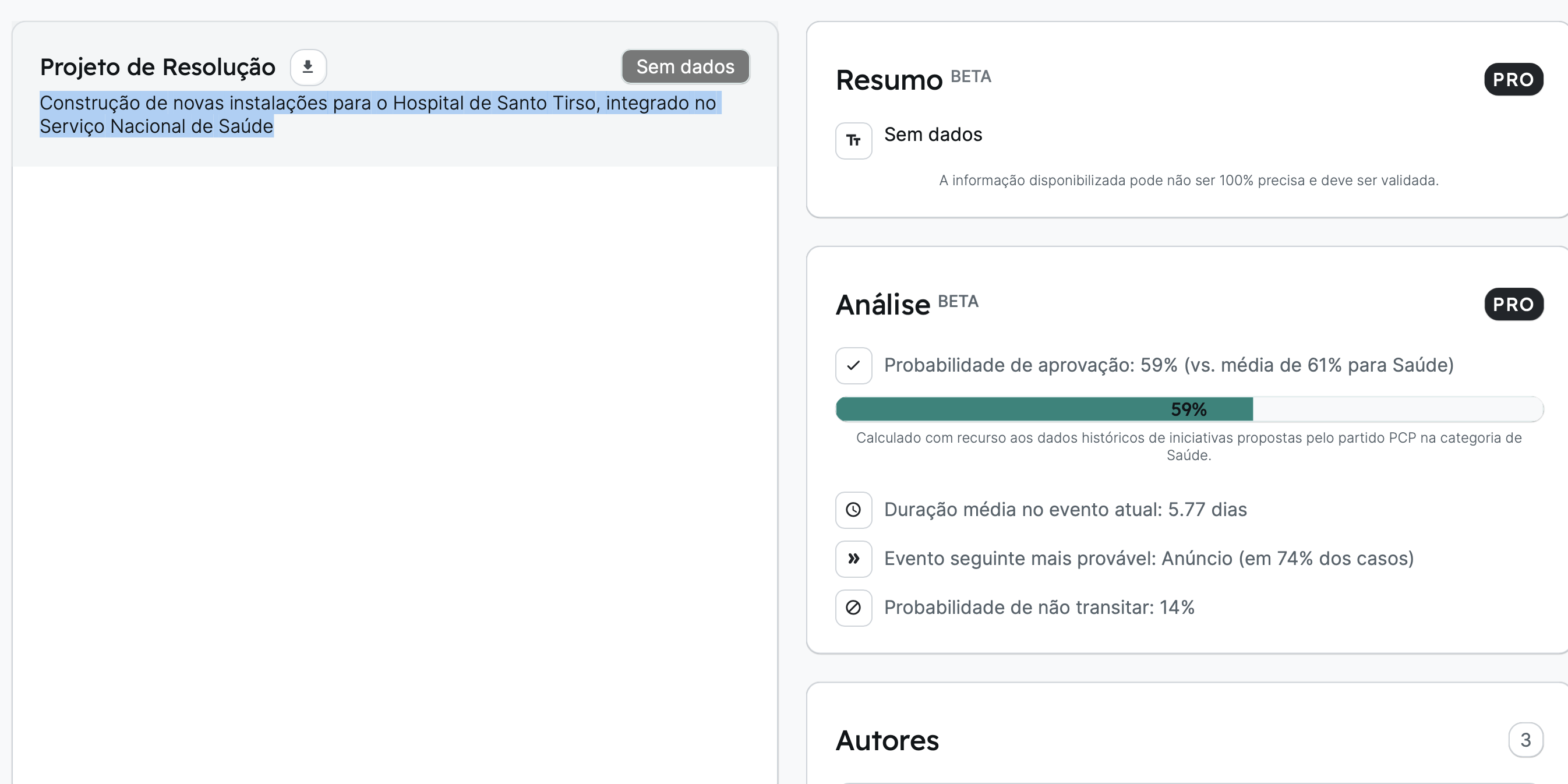1568x784 pixels.
Task: Click the download document icon
Action: [308, 67]
